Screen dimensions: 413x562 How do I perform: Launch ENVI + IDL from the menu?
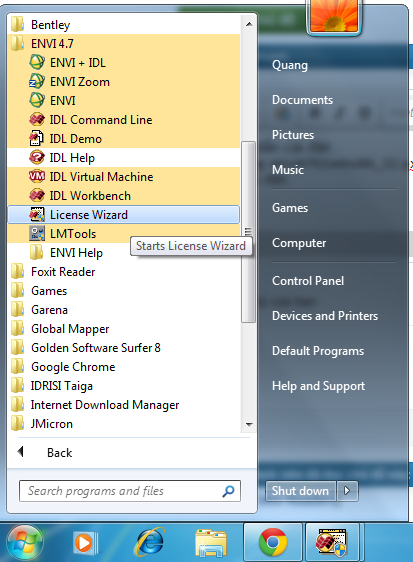coord(123,63)
